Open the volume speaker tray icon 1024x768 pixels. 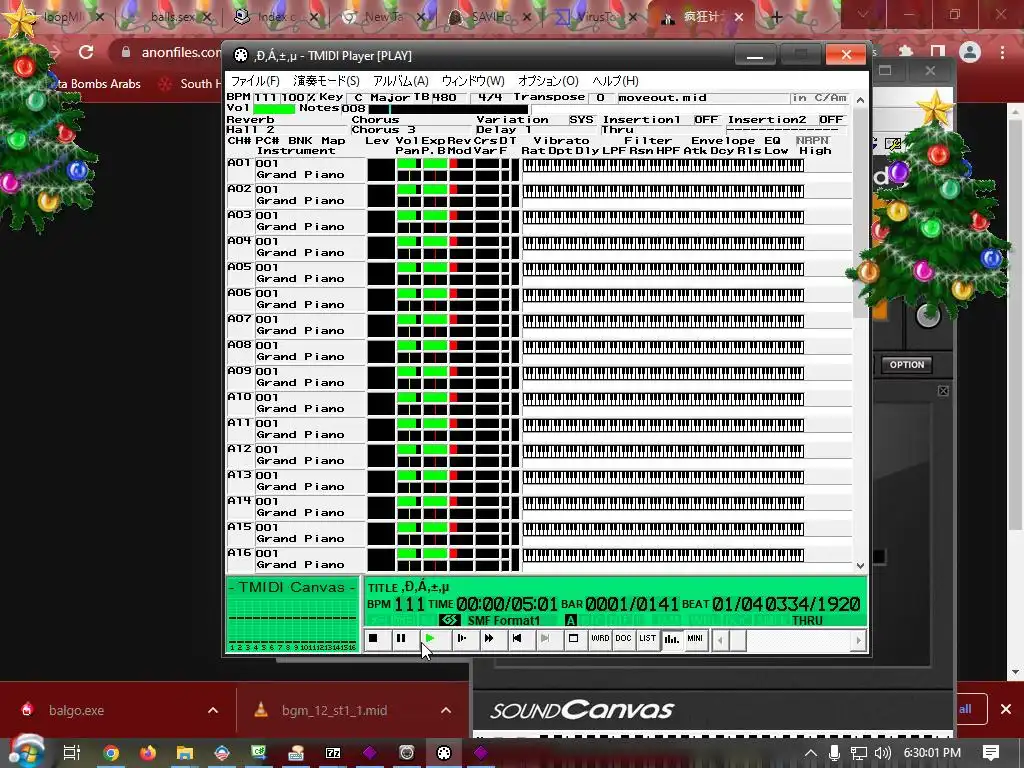coord(883,753)
